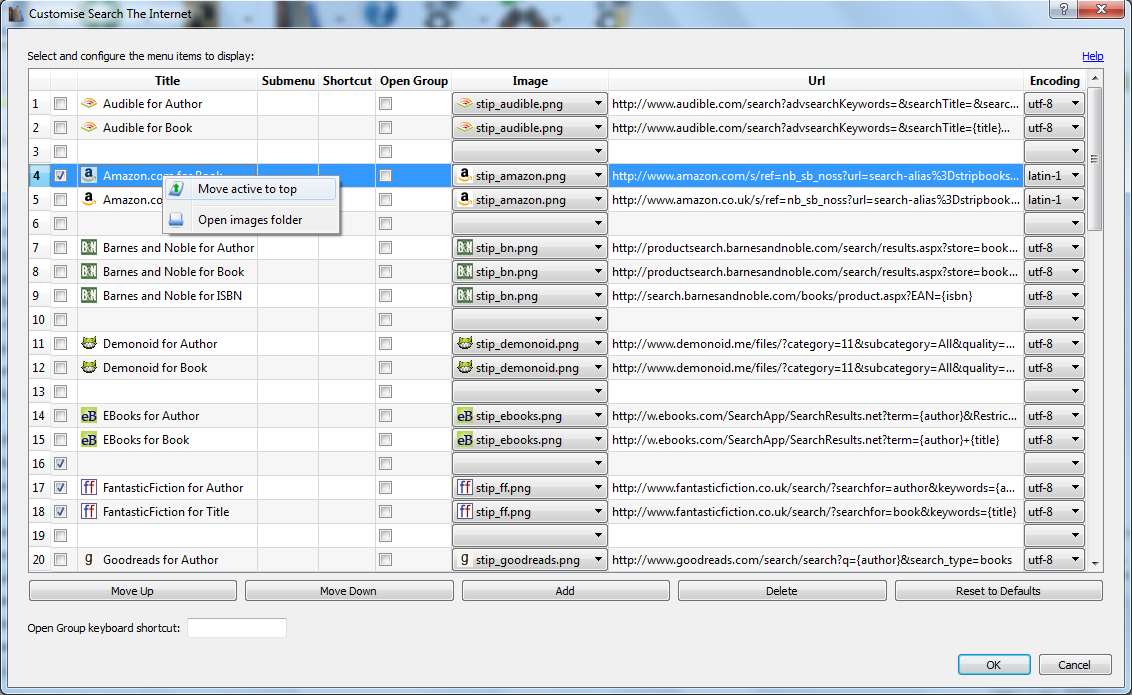This screenshot has height=695, width=1132.
Task: Click the calibre books icon in the title bar
Action: click(15, 14)
